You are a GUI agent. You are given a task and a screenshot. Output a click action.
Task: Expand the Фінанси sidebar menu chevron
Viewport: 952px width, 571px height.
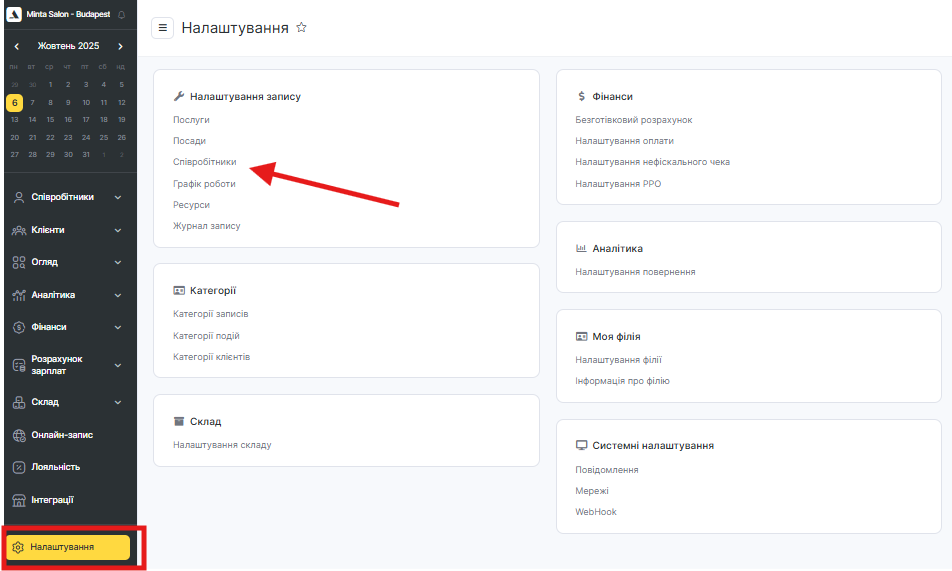point(118,327)
